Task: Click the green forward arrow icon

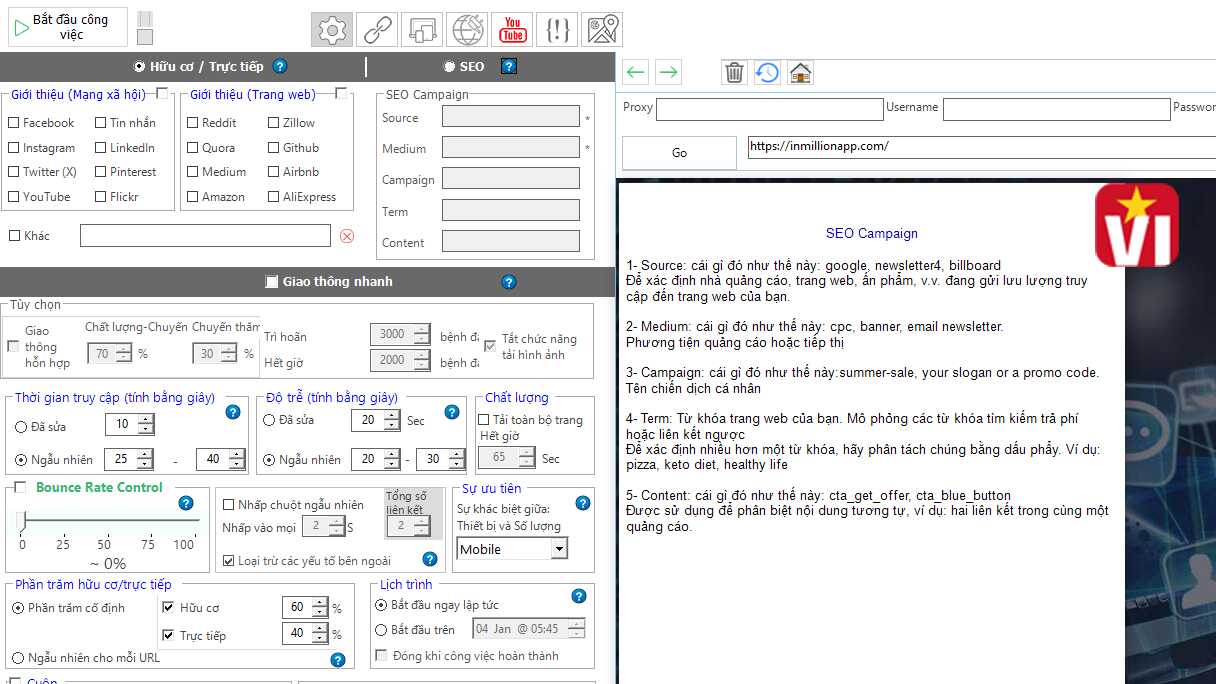Action: click(x=668, y=72)
